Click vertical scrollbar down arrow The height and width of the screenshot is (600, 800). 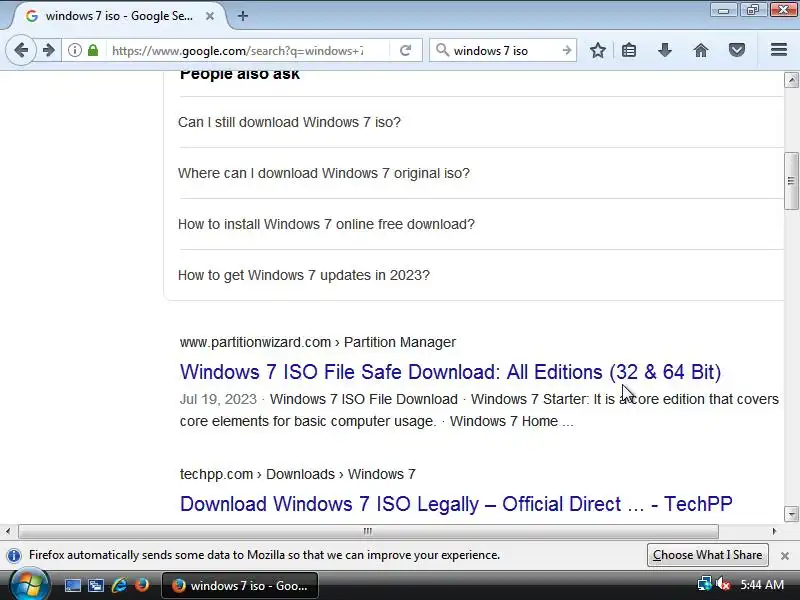[791, 514]
